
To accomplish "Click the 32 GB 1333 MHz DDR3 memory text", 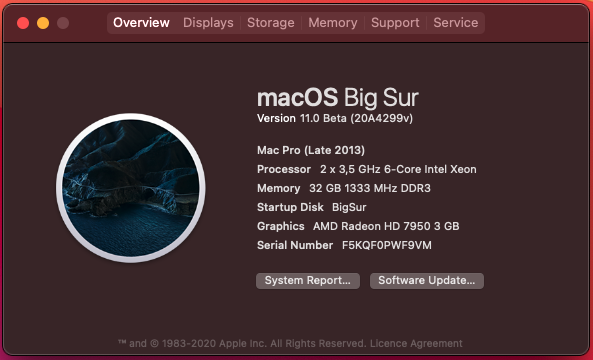I will (370, 188).
